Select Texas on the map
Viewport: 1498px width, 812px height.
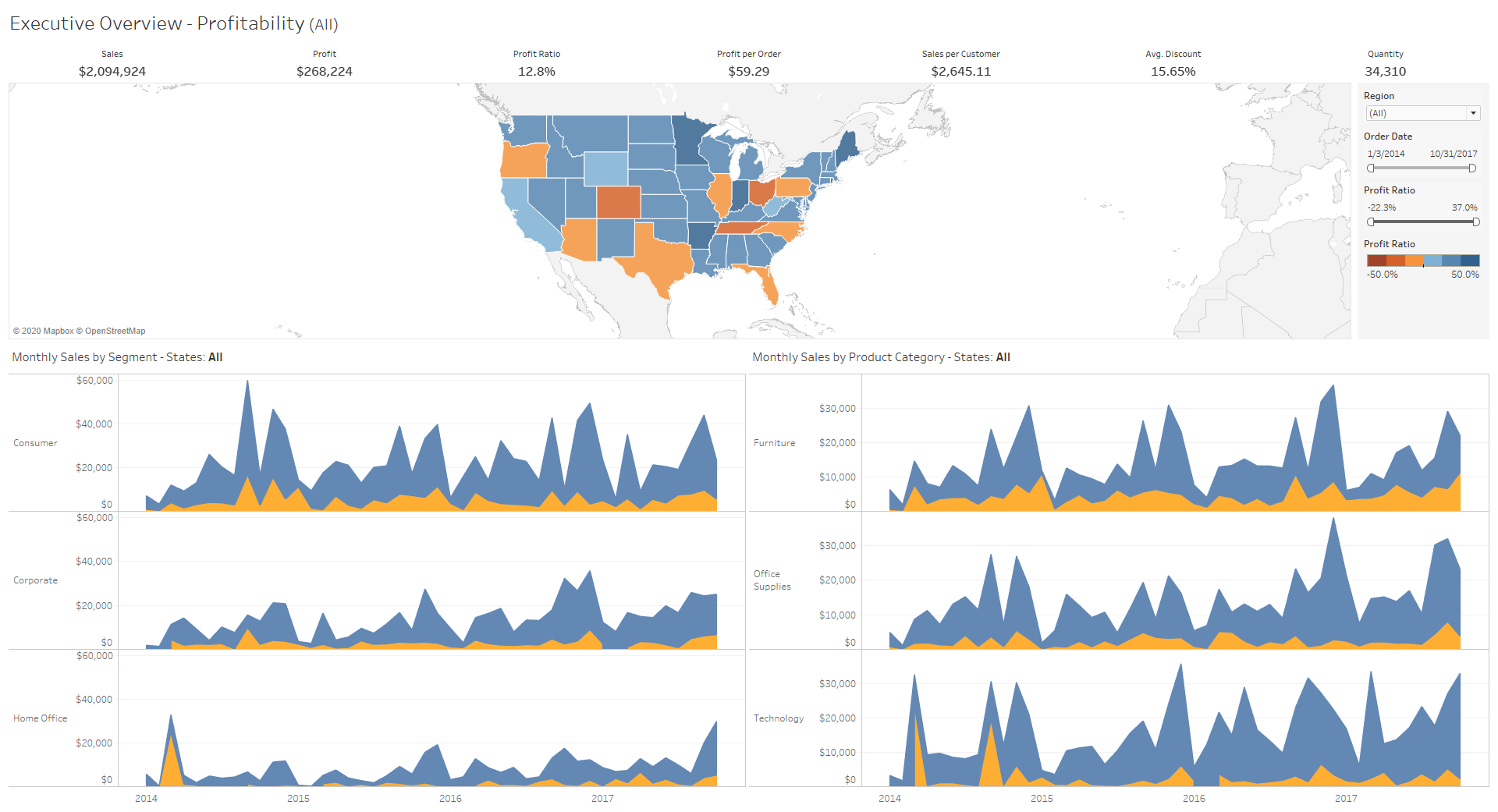tap(659, 257)
